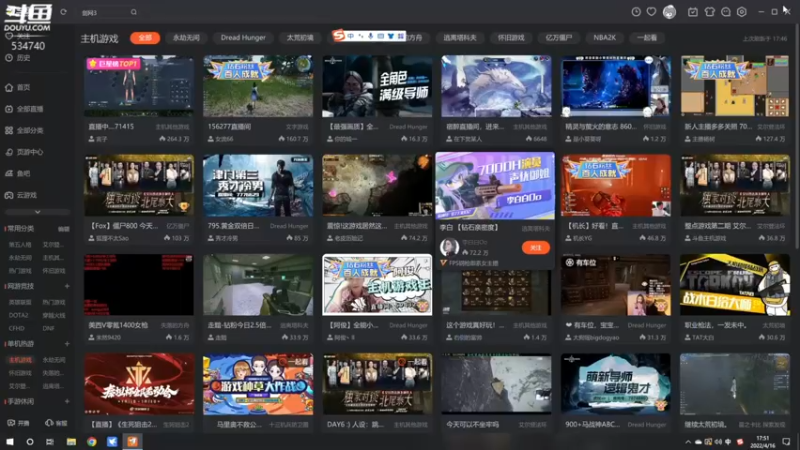Image resolution: width=800 pixels, height=450 pixels.
Task: Open notification center icon on taskbar
Action: pyautogui.click(x=786, y=442)
